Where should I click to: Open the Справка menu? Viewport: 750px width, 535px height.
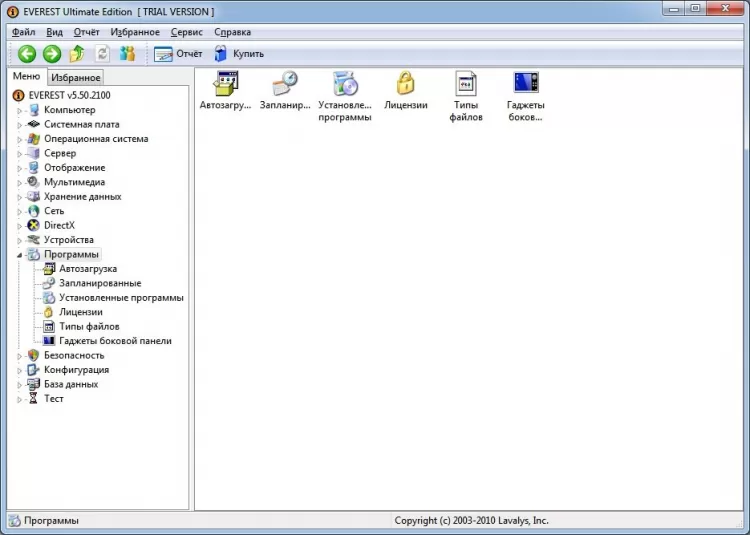[x=232, y=32]
